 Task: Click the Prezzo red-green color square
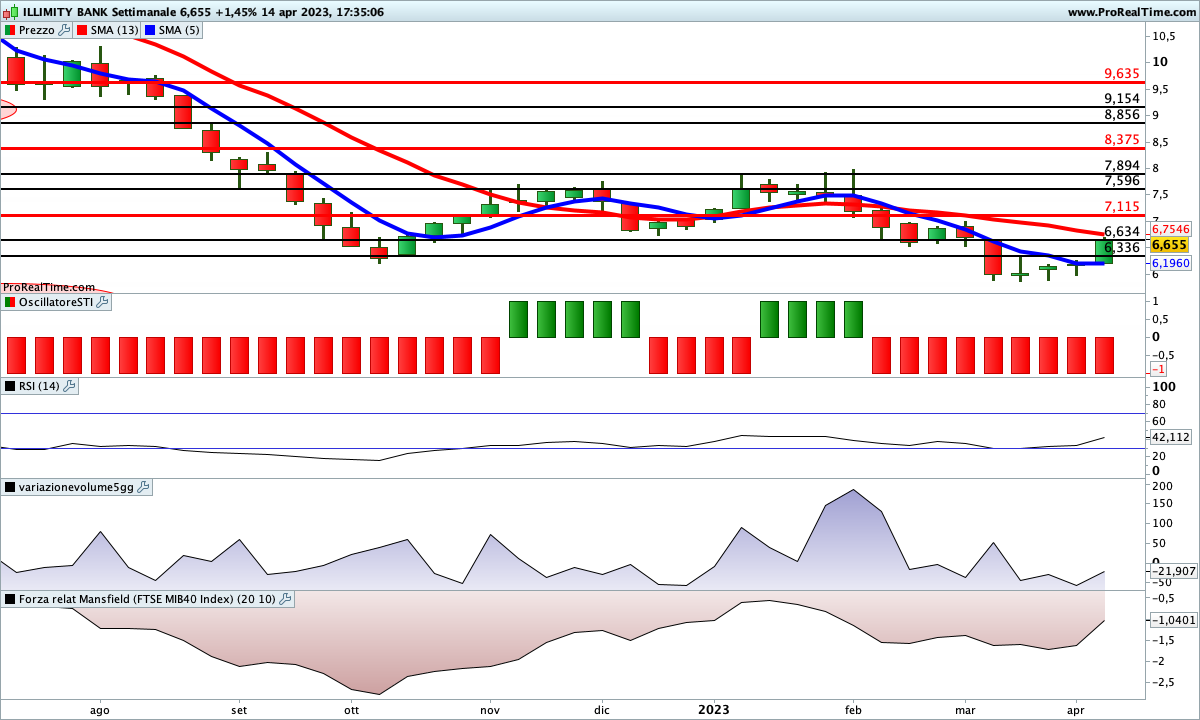(10, 30)
